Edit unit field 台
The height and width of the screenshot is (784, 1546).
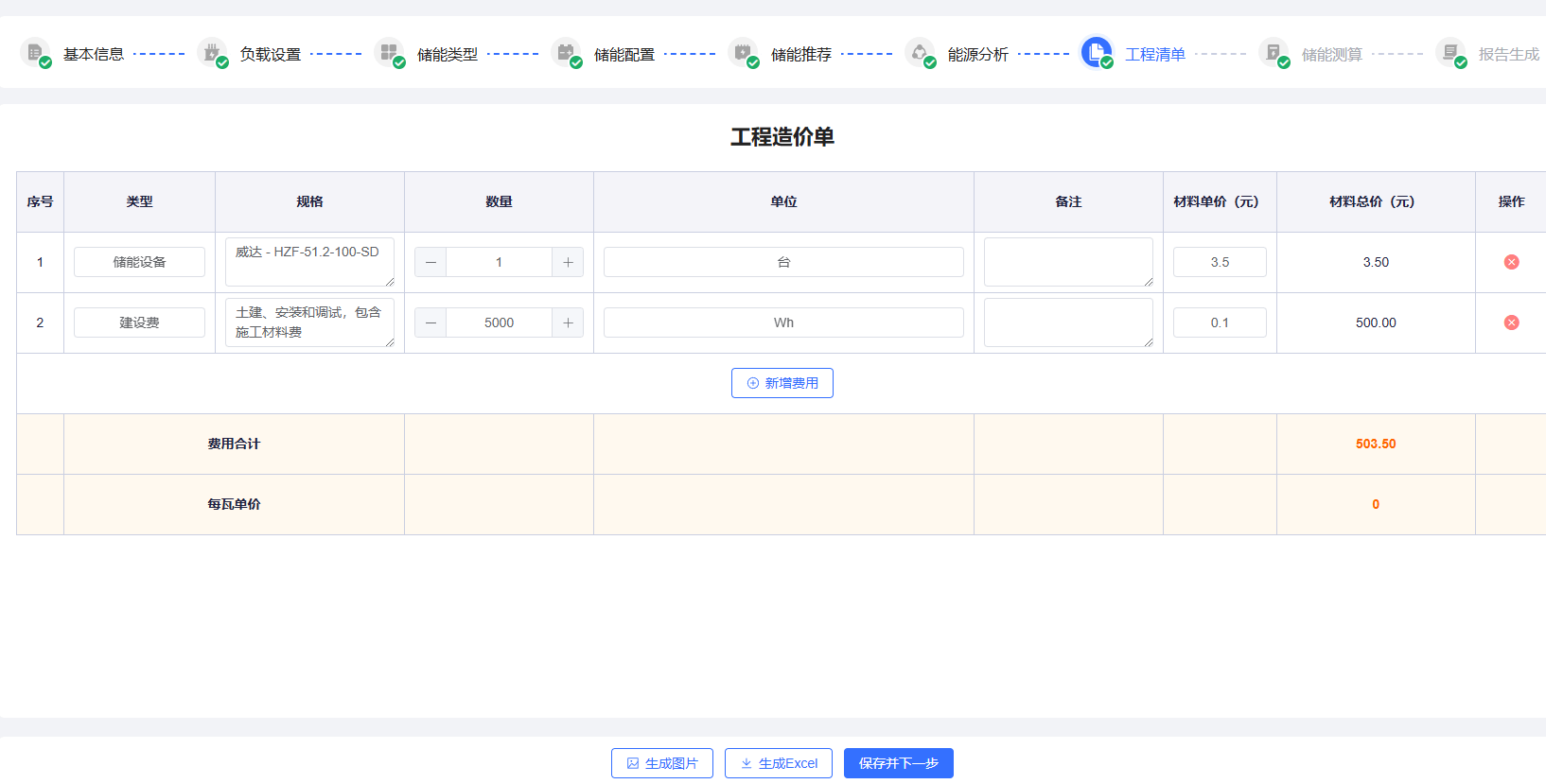tap(783, 262)
